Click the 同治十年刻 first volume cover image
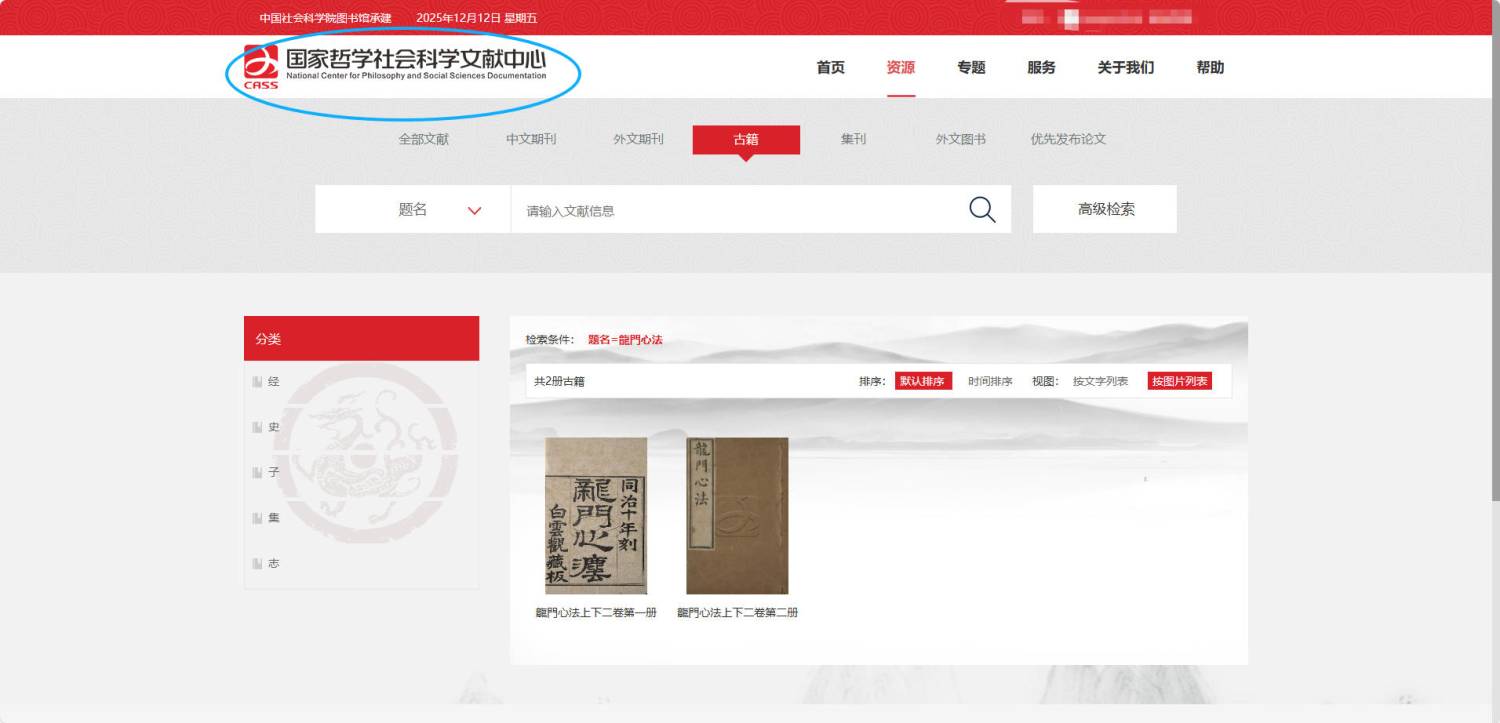Image resolution: width=1500 pixels, height=723 pixels. coord(596,516)
